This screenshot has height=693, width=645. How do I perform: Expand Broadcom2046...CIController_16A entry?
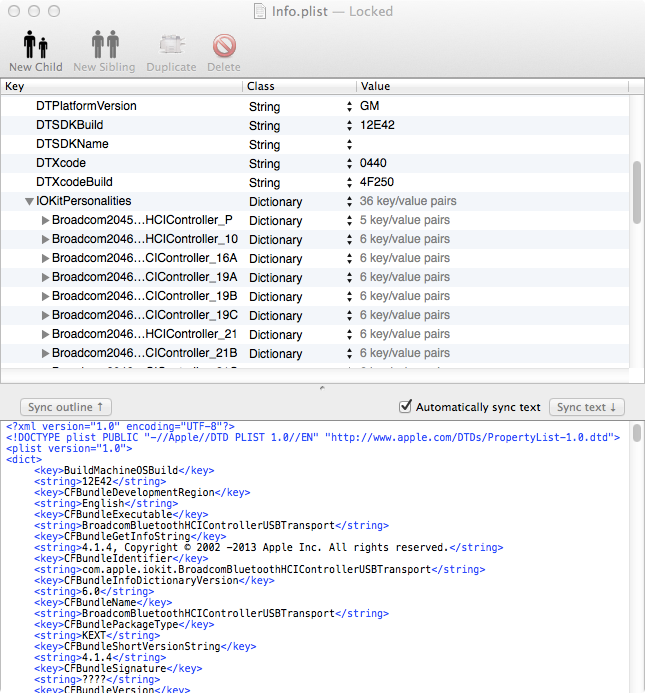[45, 258]
